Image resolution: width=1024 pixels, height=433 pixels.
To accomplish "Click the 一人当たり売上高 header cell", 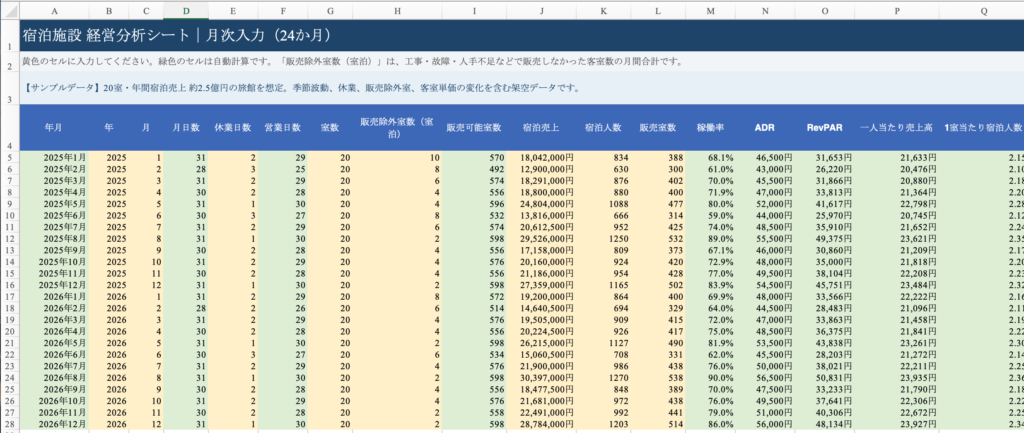I will [x=898, y=128].
